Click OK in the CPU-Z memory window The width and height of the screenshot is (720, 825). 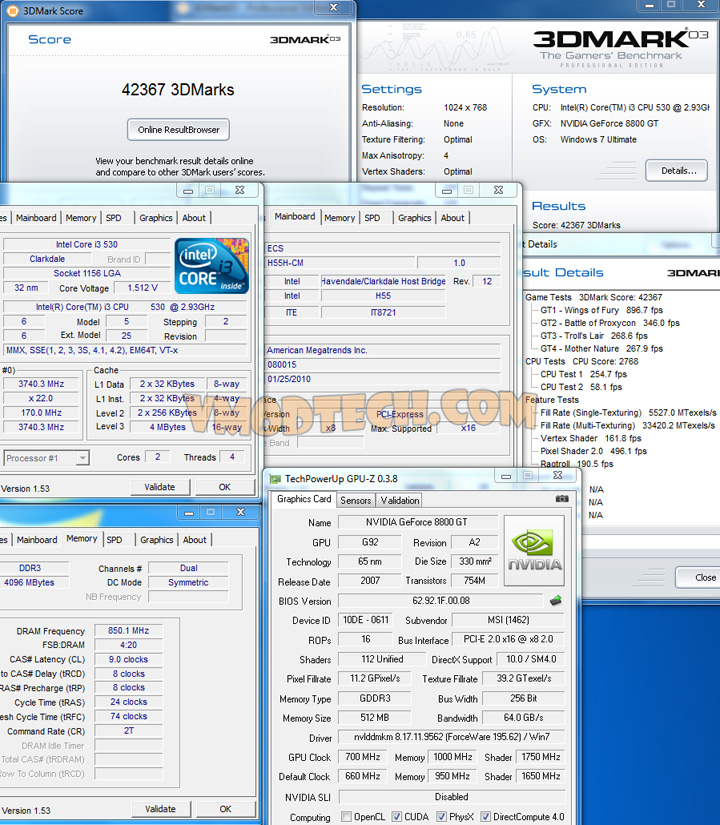point(226,809)
